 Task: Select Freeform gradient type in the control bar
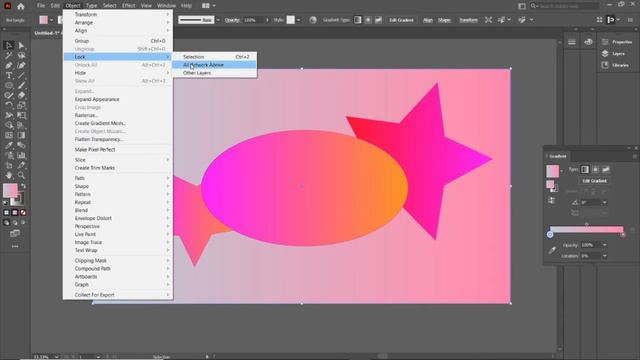tap(378, 20)
